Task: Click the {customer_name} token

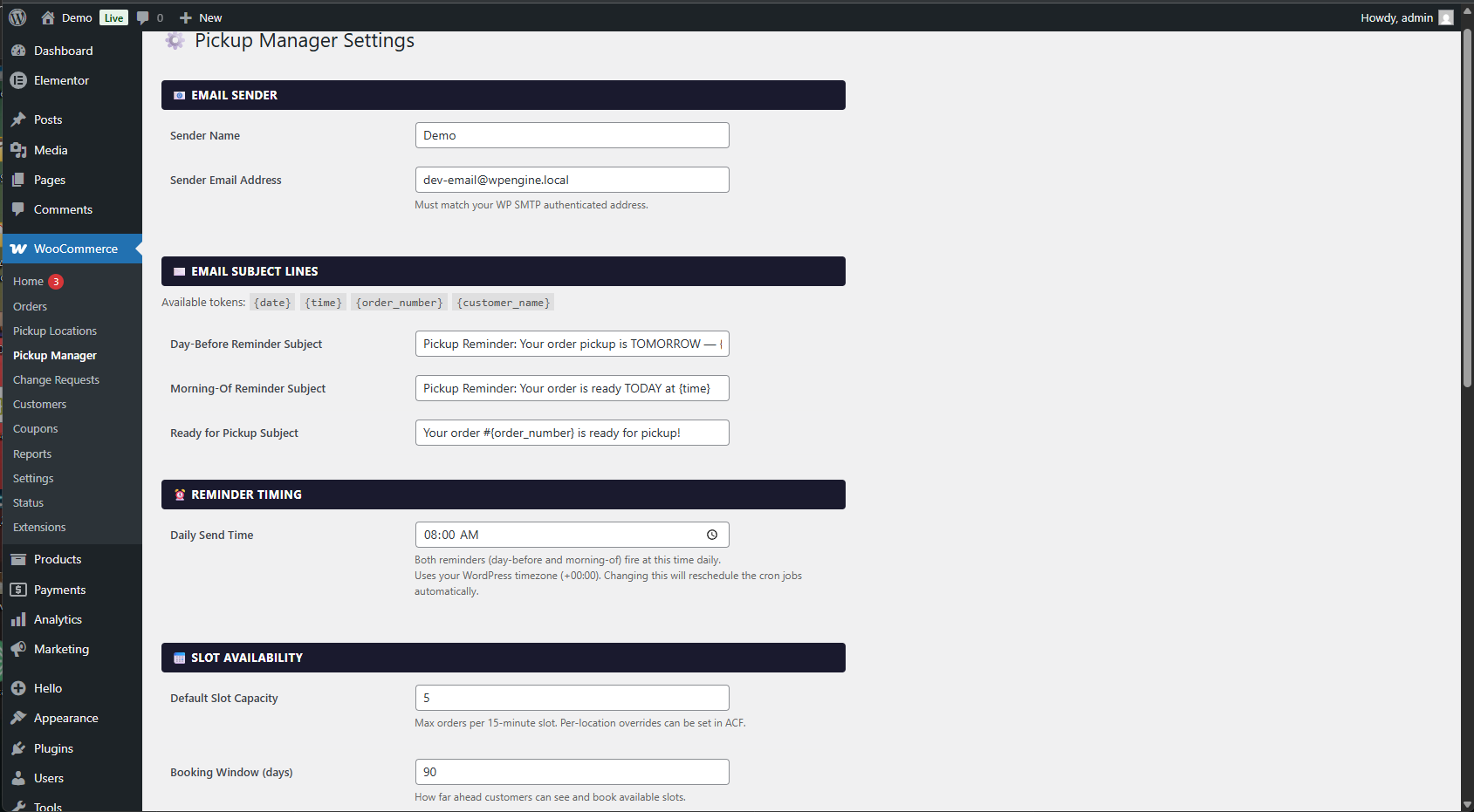Action: 504,303
